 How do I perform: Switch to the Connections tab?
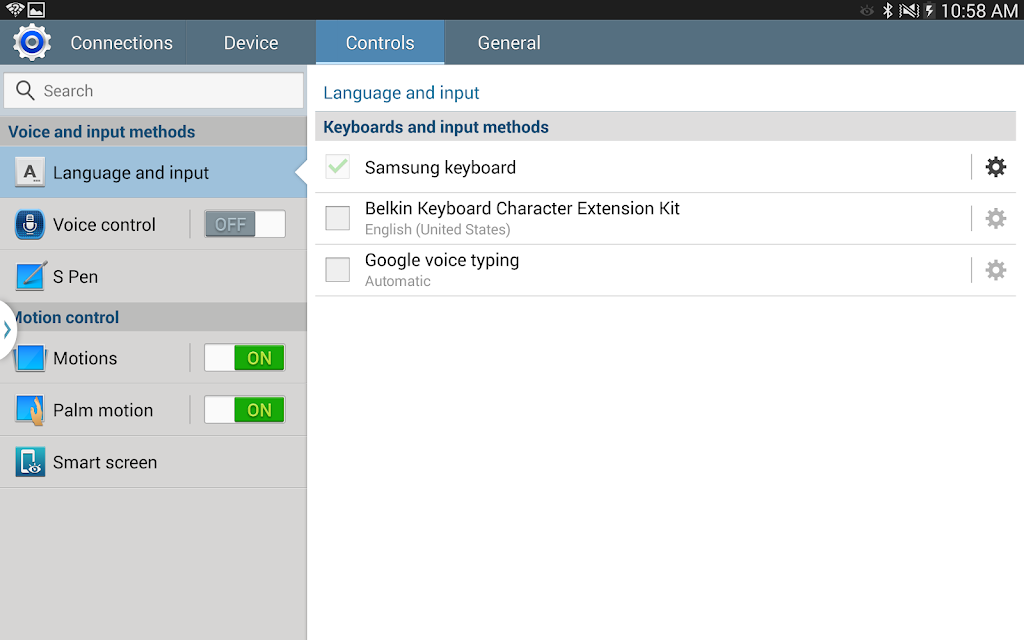pos(121,42)
